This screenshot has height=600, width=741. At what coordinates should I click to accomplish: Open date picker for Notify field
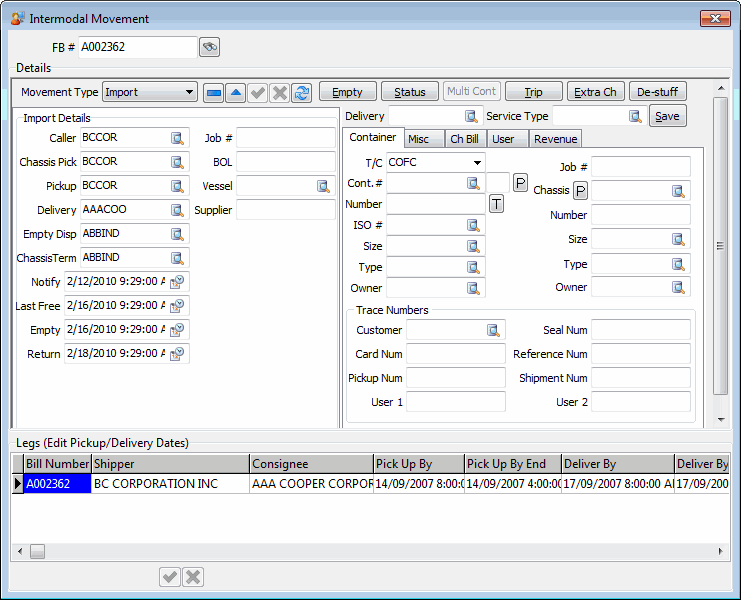pyautogui.click(x=177, y=282)
